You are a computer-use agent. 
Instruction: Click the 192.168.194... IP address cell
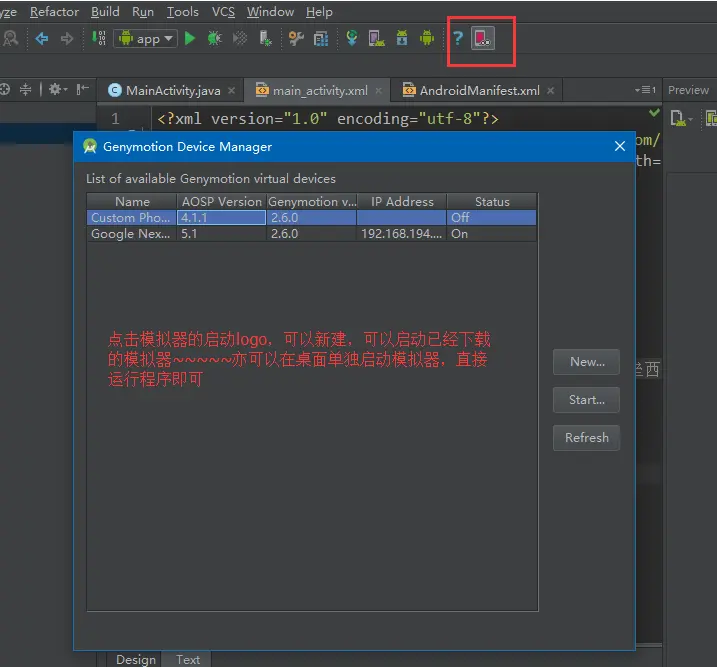(401, 234)
